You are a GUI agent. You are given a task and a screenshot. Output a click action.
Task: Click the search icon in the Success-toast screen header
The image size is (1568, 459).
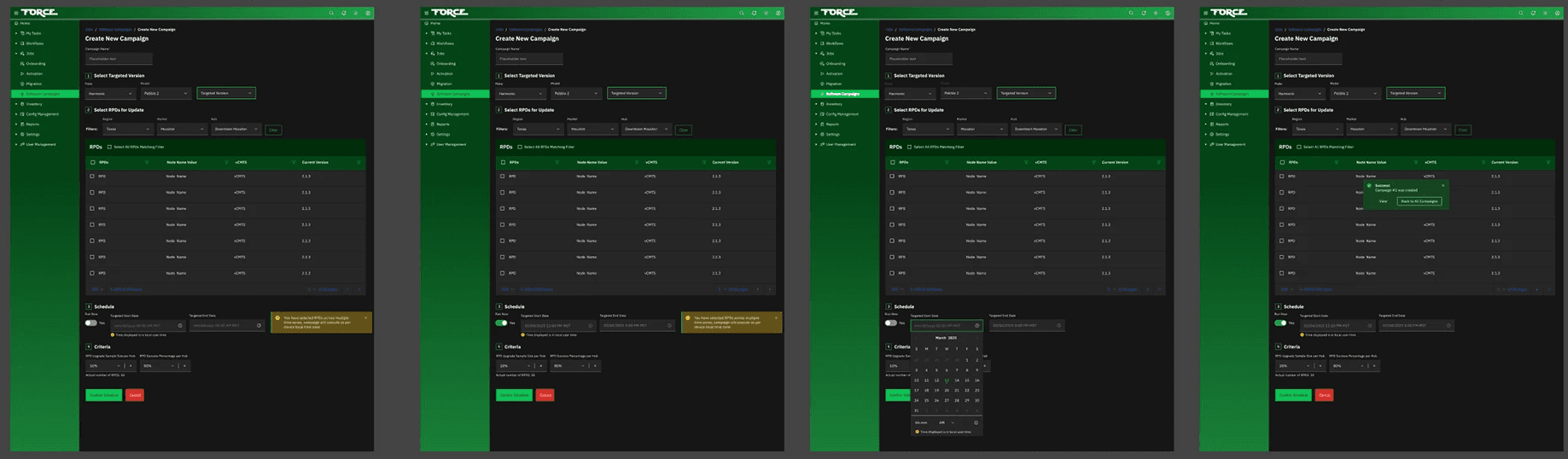point(1520,13)
